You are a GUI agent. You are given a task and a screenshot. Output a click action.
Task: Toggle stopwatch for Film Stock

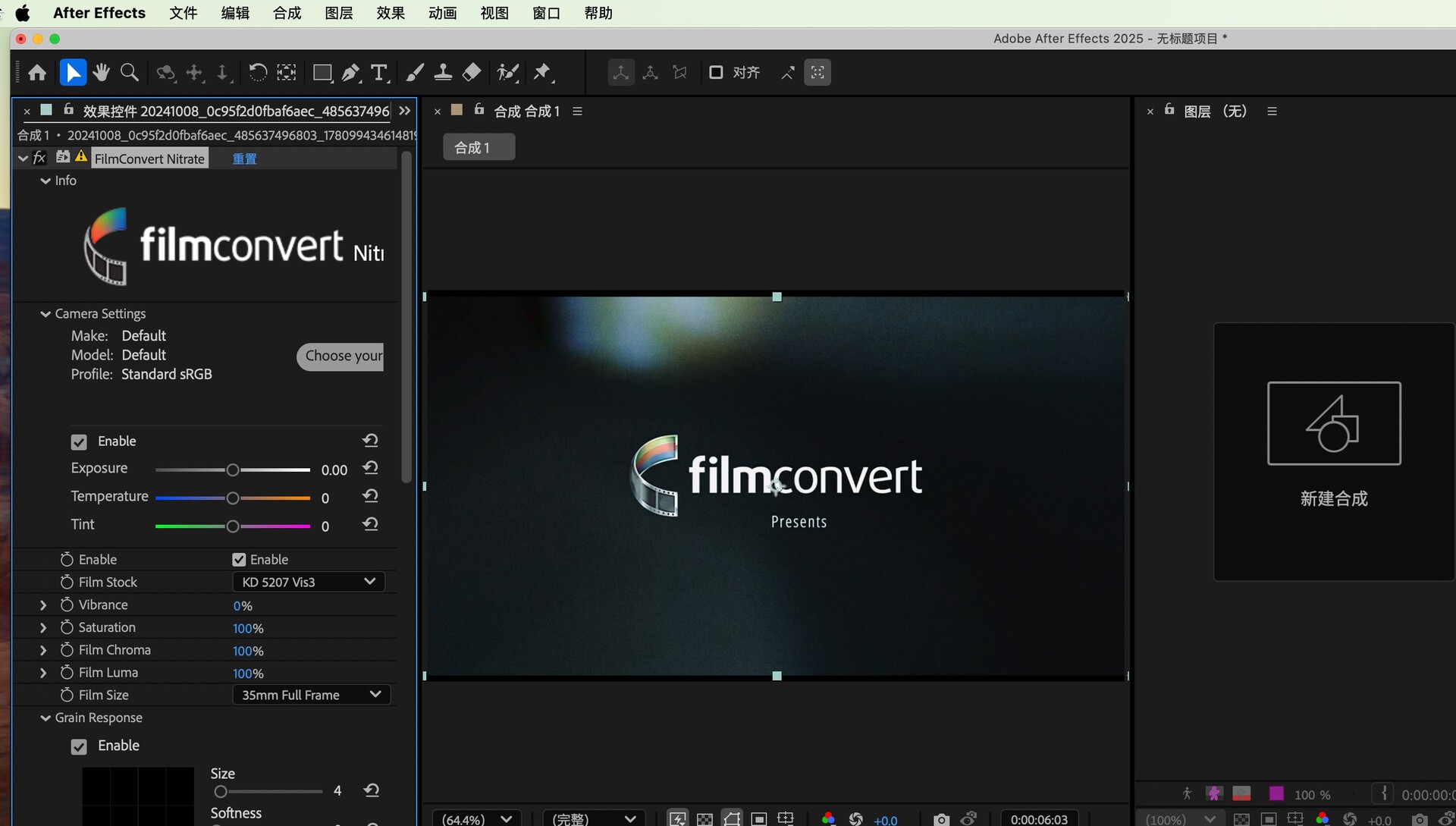coord(67,582)
